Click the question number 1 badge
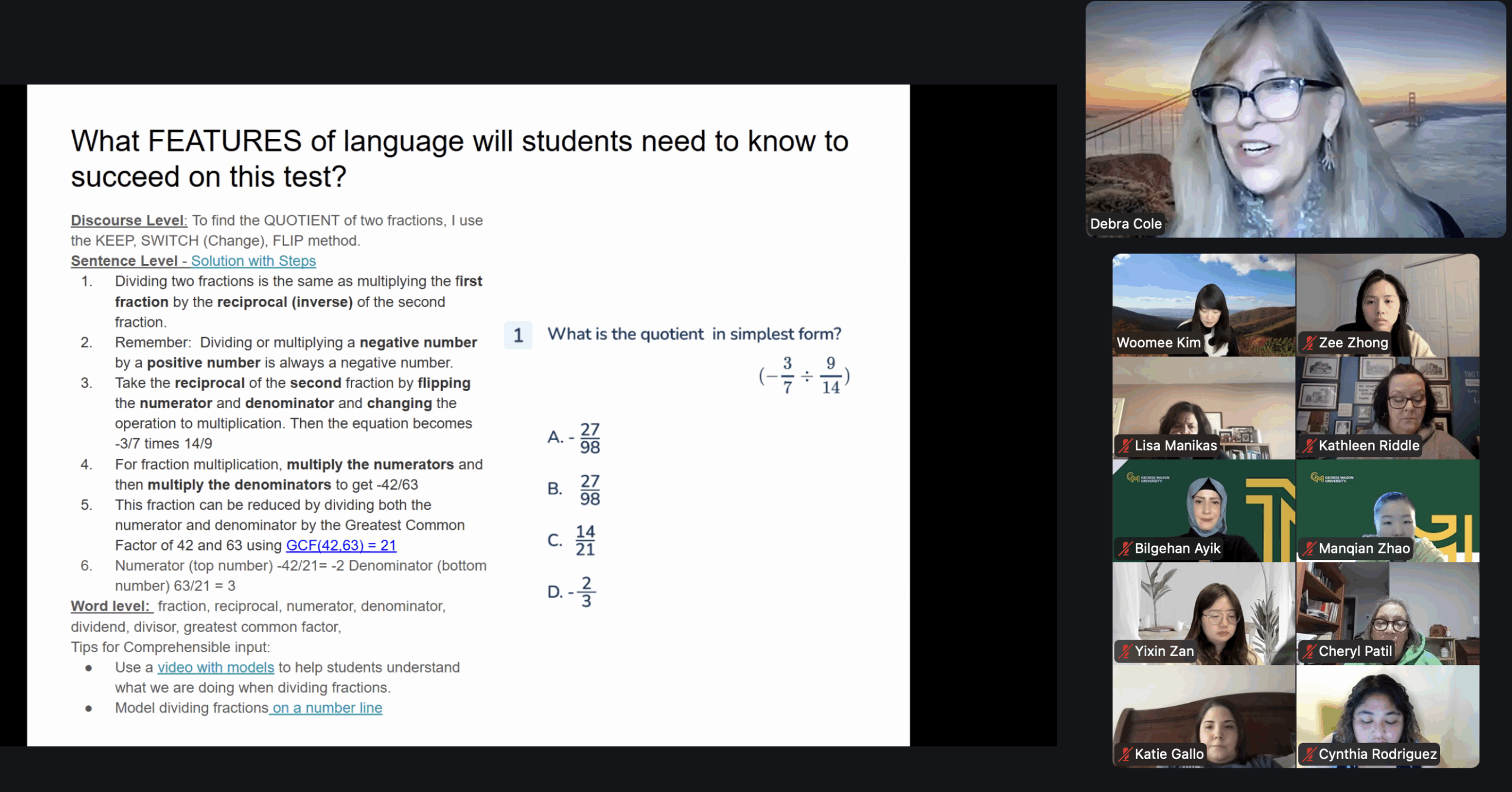 (518, 335)
